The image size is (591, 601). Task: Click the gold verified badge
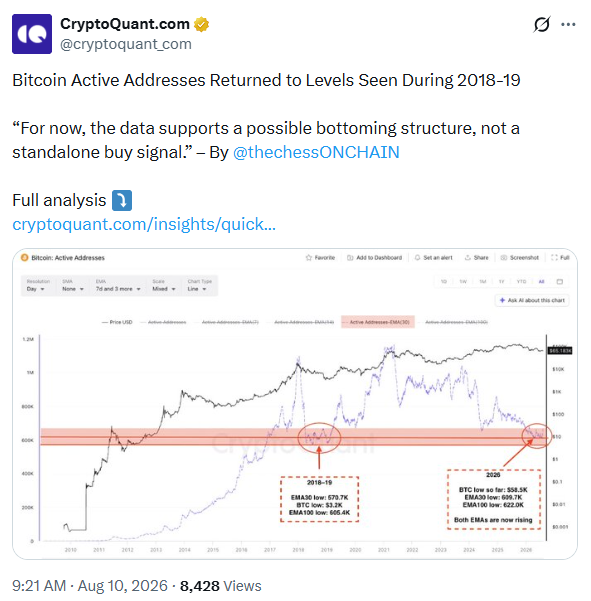[x=201, y=24]
